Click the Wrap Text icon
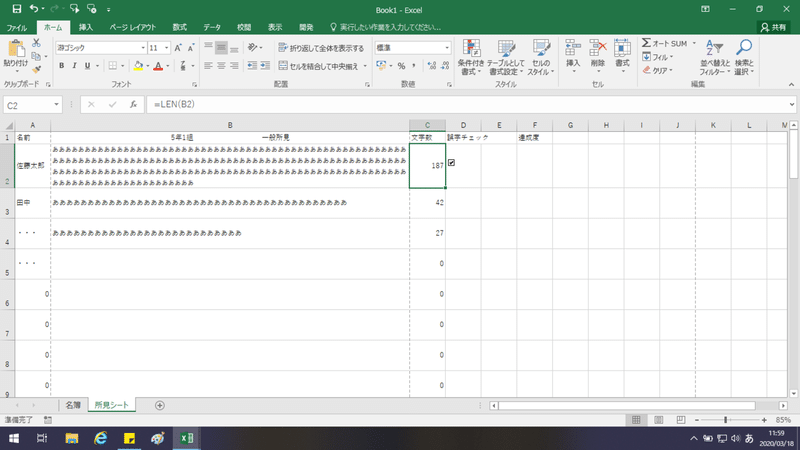800x450 pixels. tap(283, 48)
